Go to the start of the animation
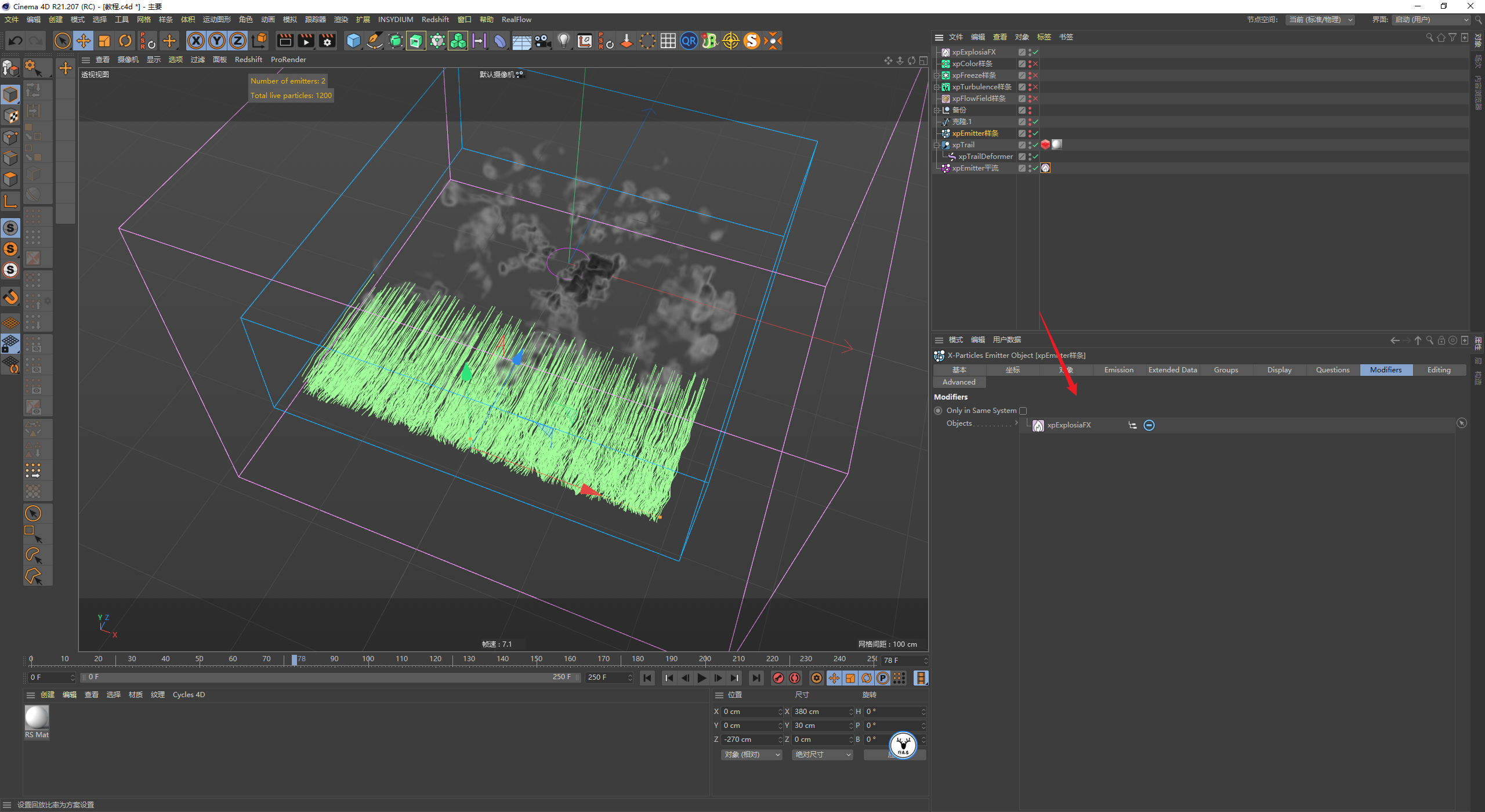The image size is (1485, 812). (x=647, y=678)
